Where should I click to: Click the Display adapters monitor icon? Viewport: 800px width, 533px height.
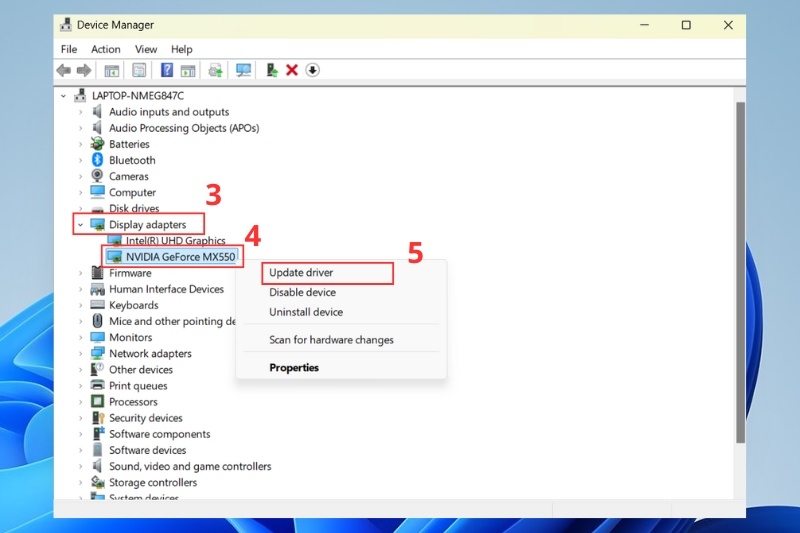pyautogui.click(x=97, y=224)
